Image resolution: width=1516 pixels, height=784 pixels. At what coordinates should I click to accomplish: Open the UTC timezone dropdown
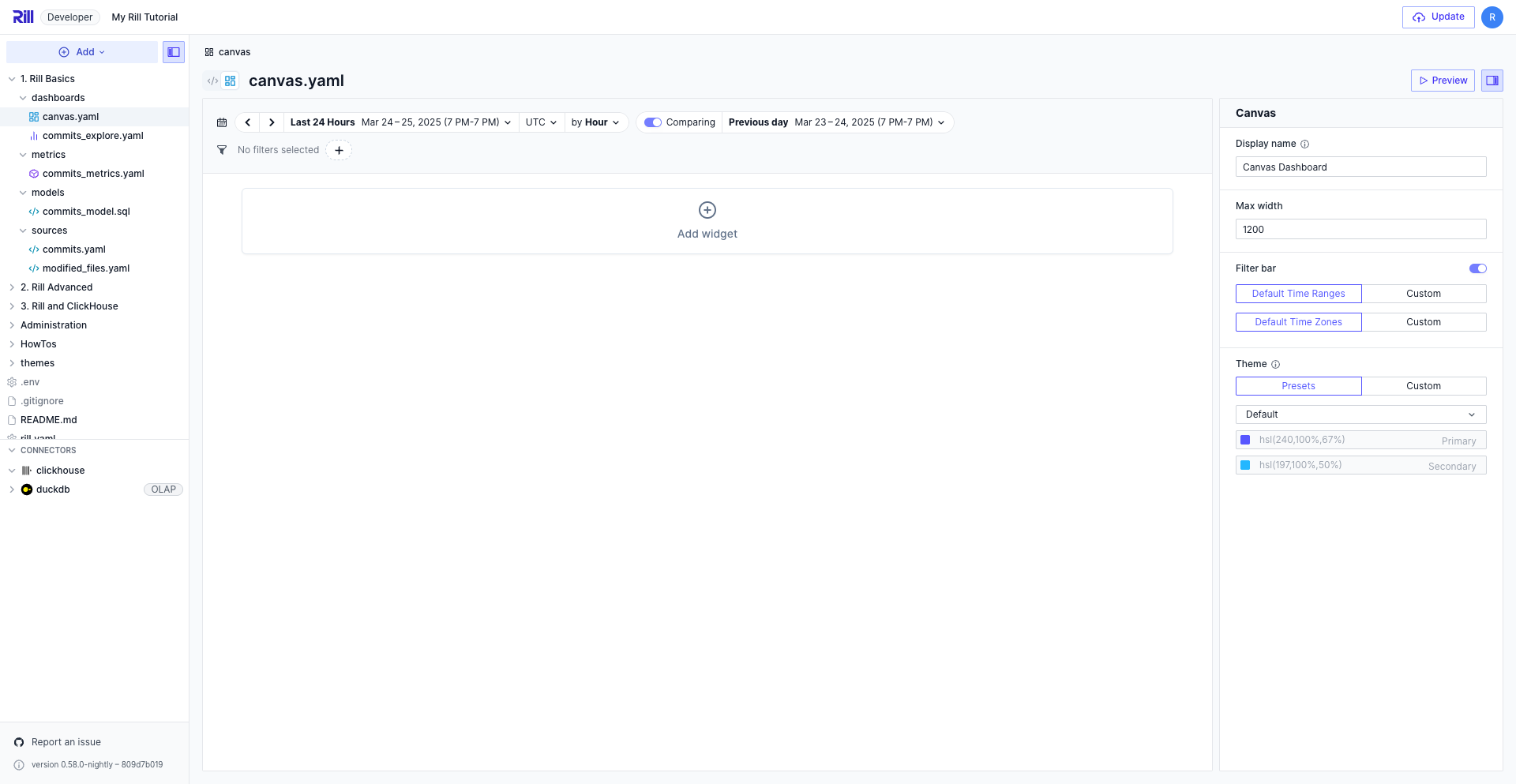pos(541,122)
